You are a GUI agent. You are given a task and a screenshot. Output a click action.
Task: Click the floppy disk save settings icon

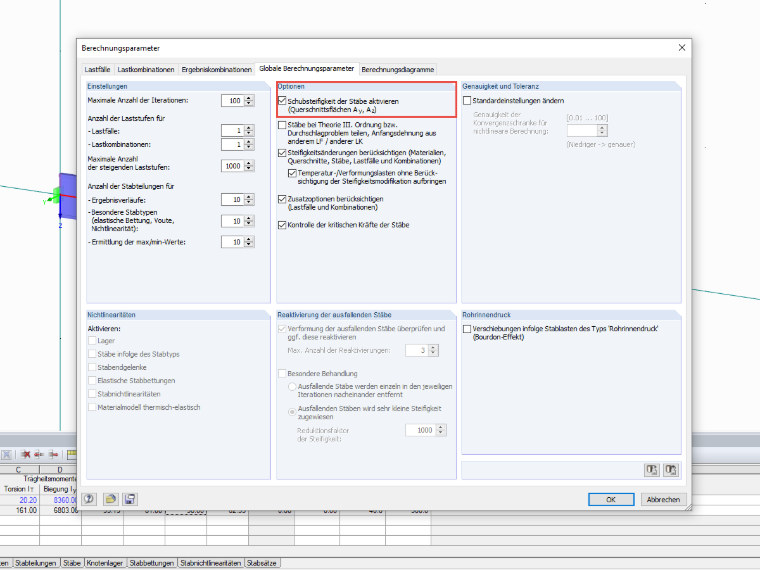click(130, 499)
